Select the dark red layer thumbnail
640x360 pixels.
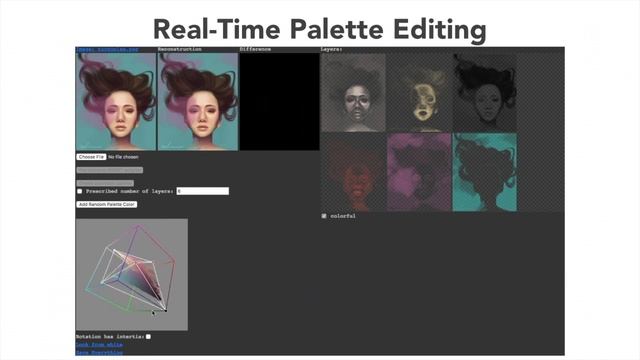coord(353,172)
